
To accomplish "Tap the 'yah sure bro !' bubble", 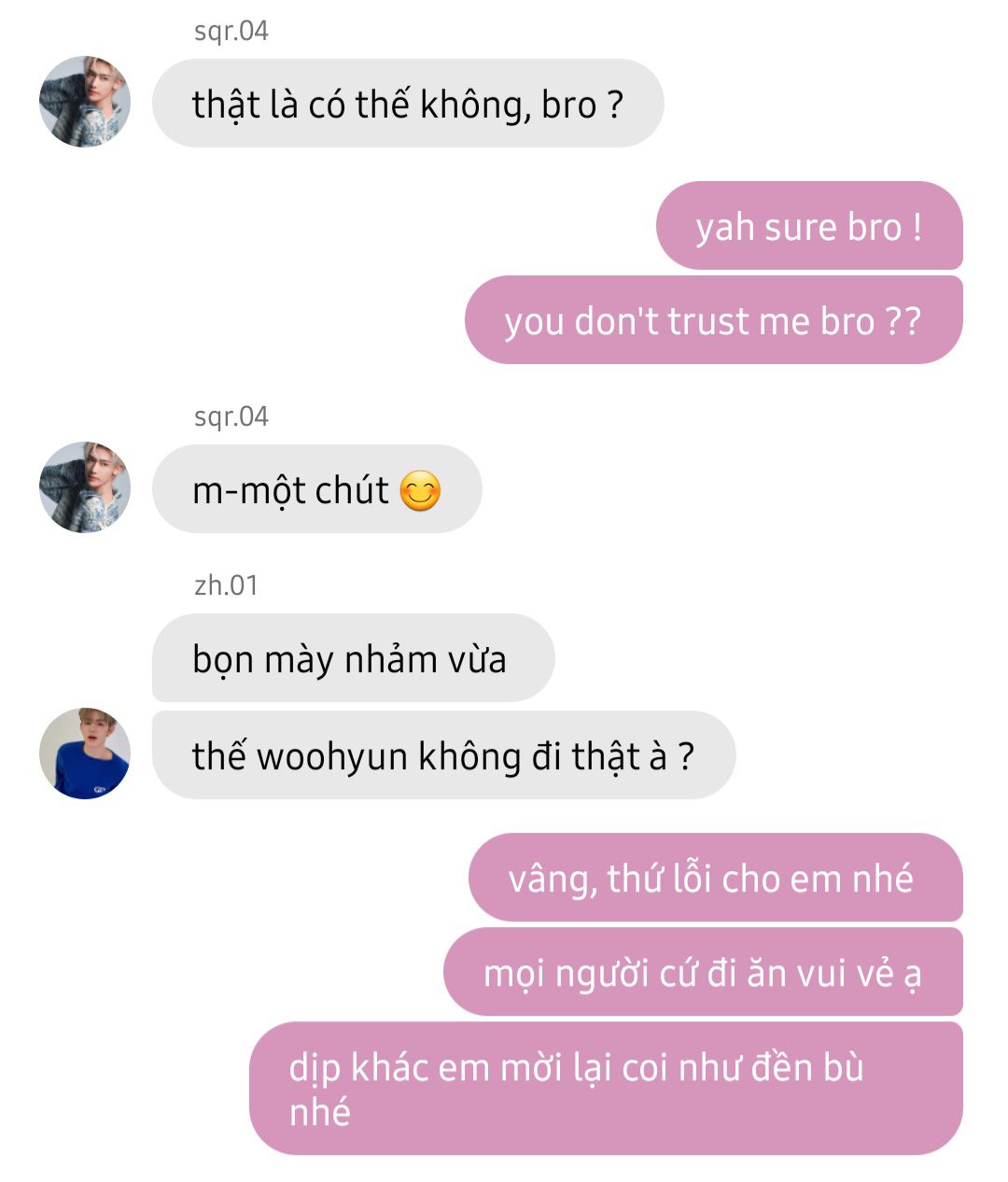I will point(809,226).
